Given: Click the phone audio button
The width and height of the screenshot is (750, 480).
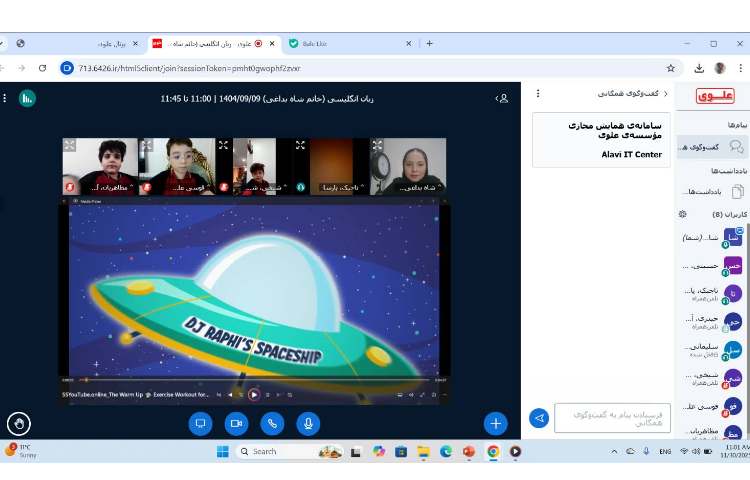Looking at the screenshot, I should [x=272, y=423].
